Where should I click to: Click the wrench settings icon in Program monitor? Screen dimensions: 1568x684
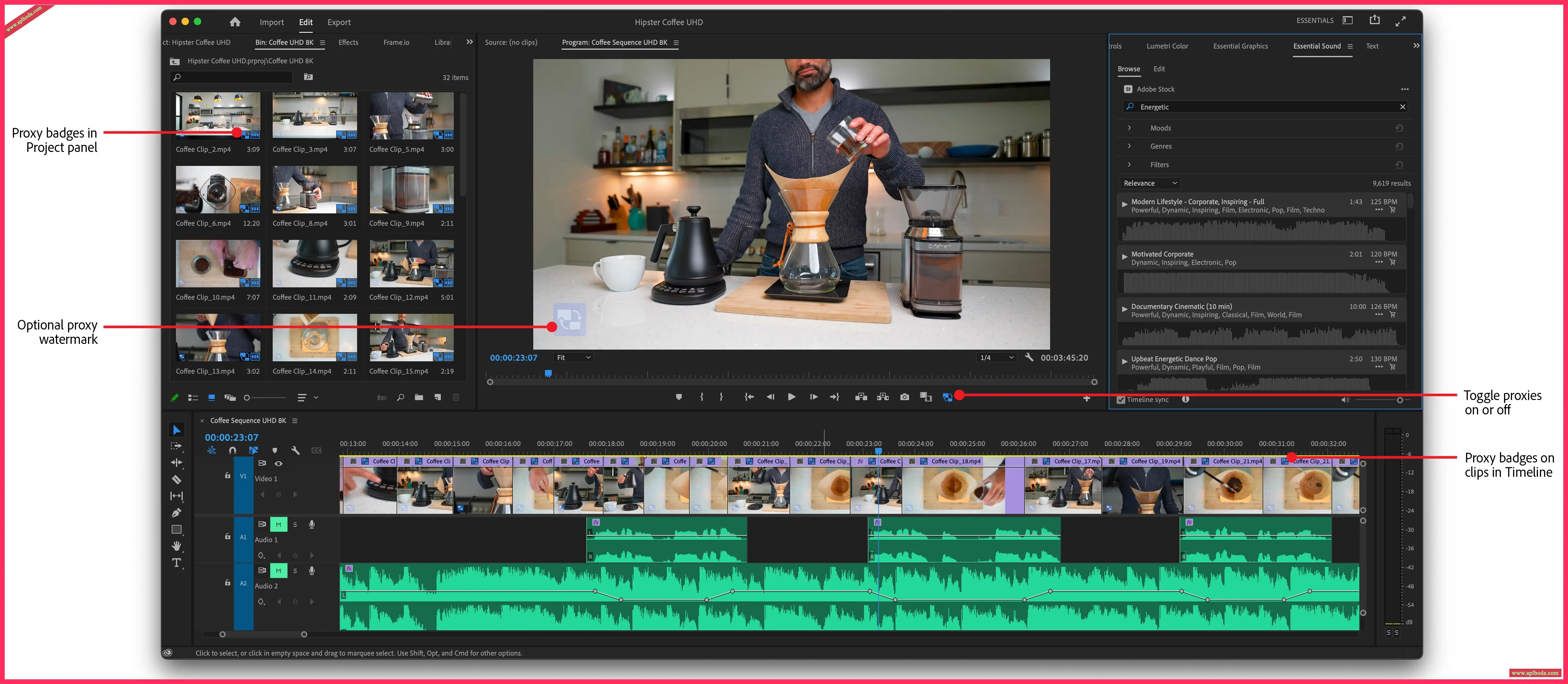click(1029, 358)
